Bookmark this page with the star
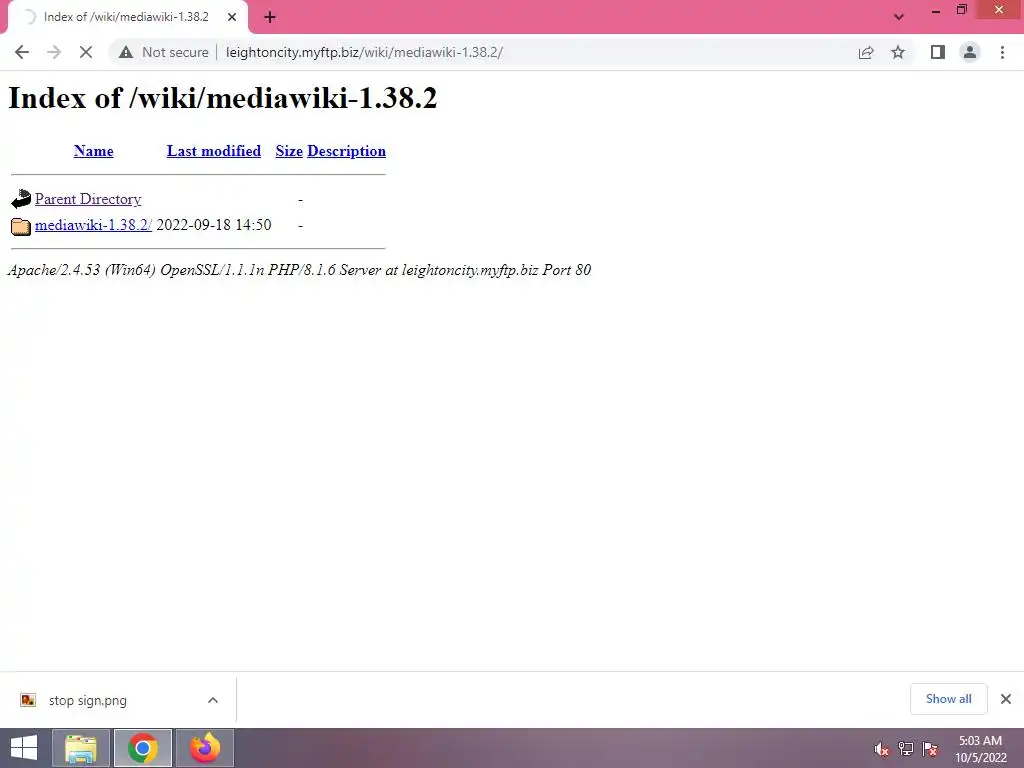Screen dimensions: 1024x768 (x=898, y=52)
